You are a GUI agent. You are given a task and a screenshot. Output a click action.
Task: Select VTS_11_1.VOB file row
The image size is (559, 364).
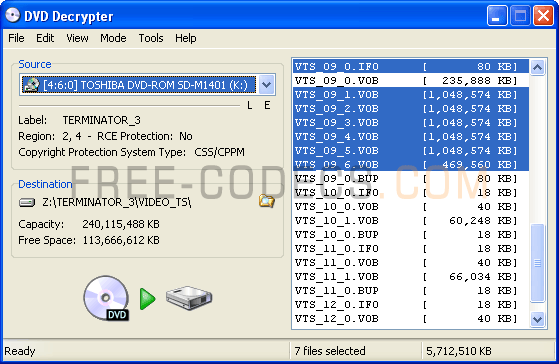click(411, 277)
